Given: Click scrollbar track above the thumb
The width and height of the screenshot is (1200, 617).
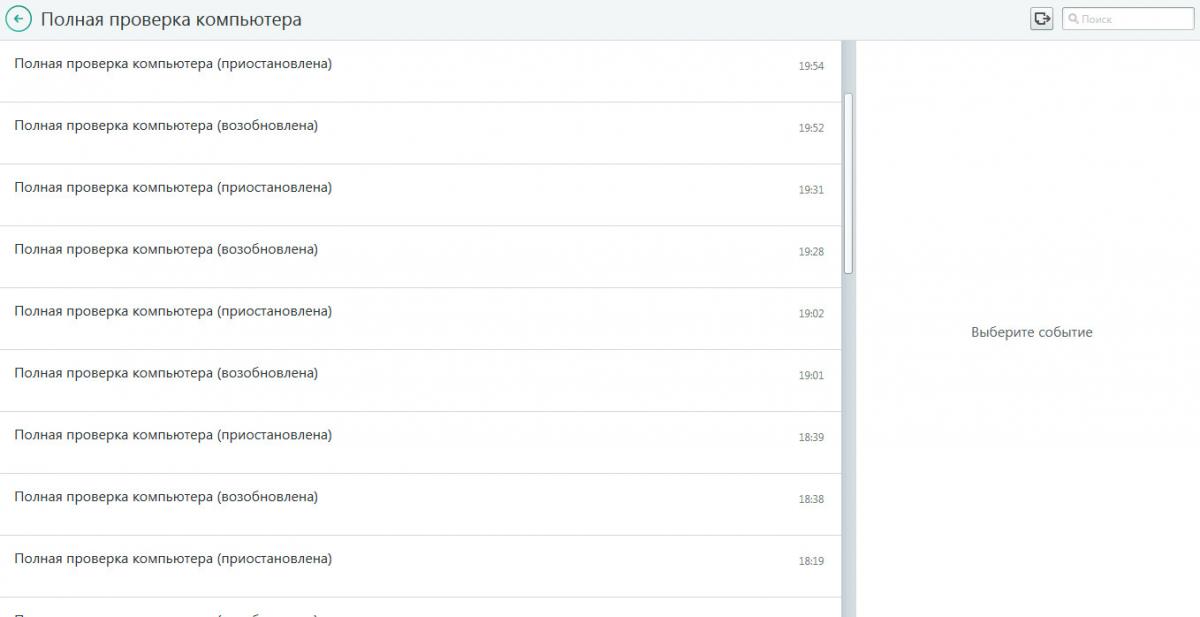Looking at the screenshot, I should (849, 66).
